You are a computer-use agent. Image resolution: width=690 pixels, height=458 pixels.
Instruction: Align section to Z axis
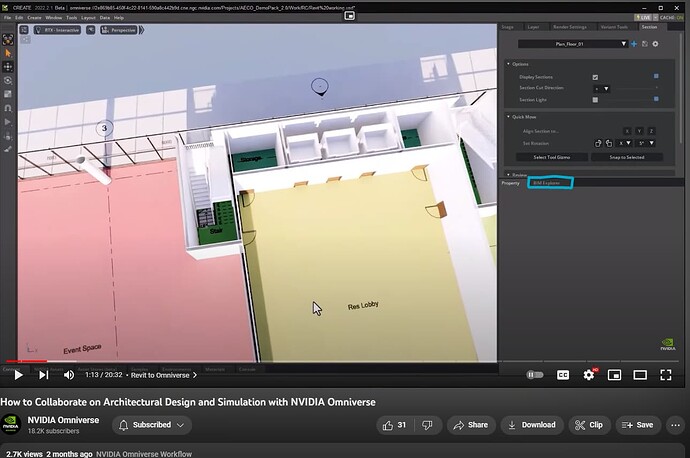tap(652, 131)
